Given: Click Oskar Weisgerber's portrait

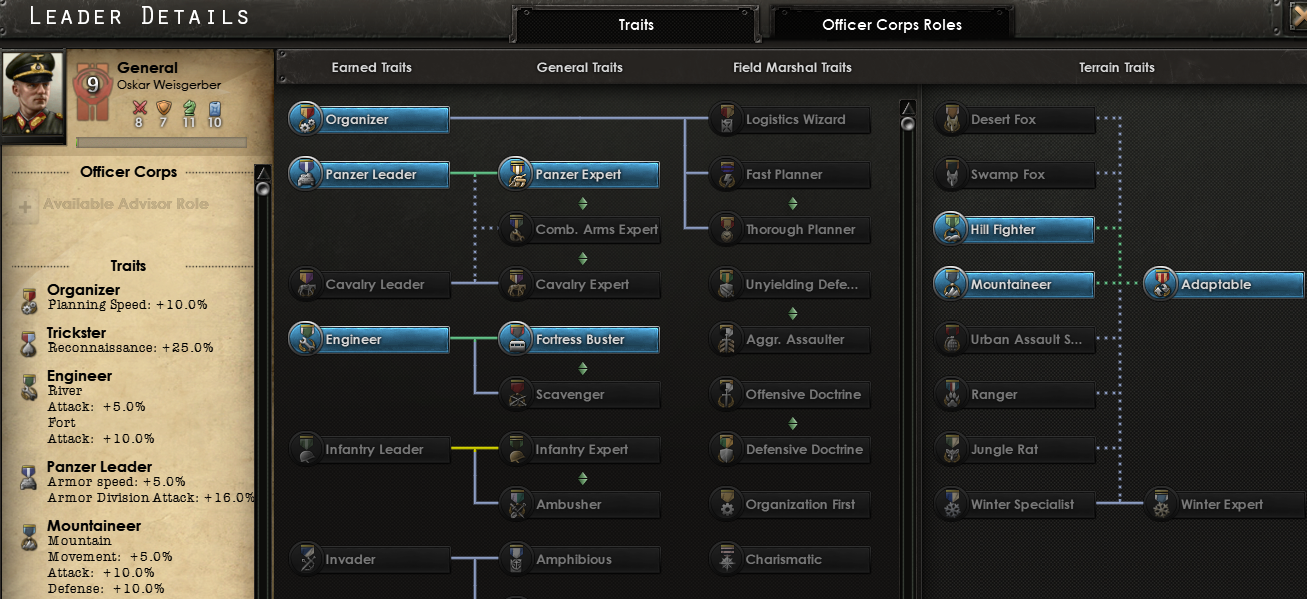Looking at the screenshot, I should point(33,95).
